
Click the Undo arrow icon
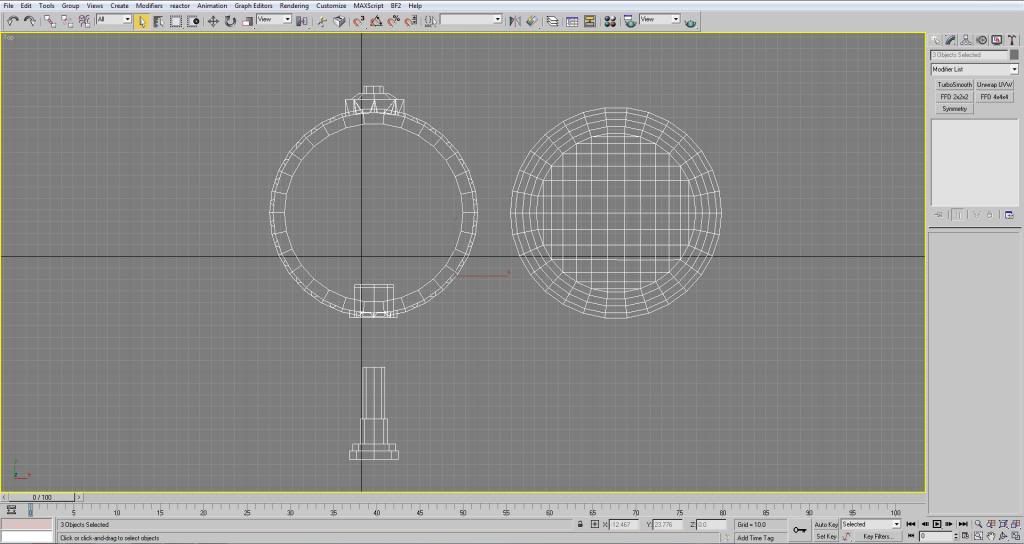[12, 21]
